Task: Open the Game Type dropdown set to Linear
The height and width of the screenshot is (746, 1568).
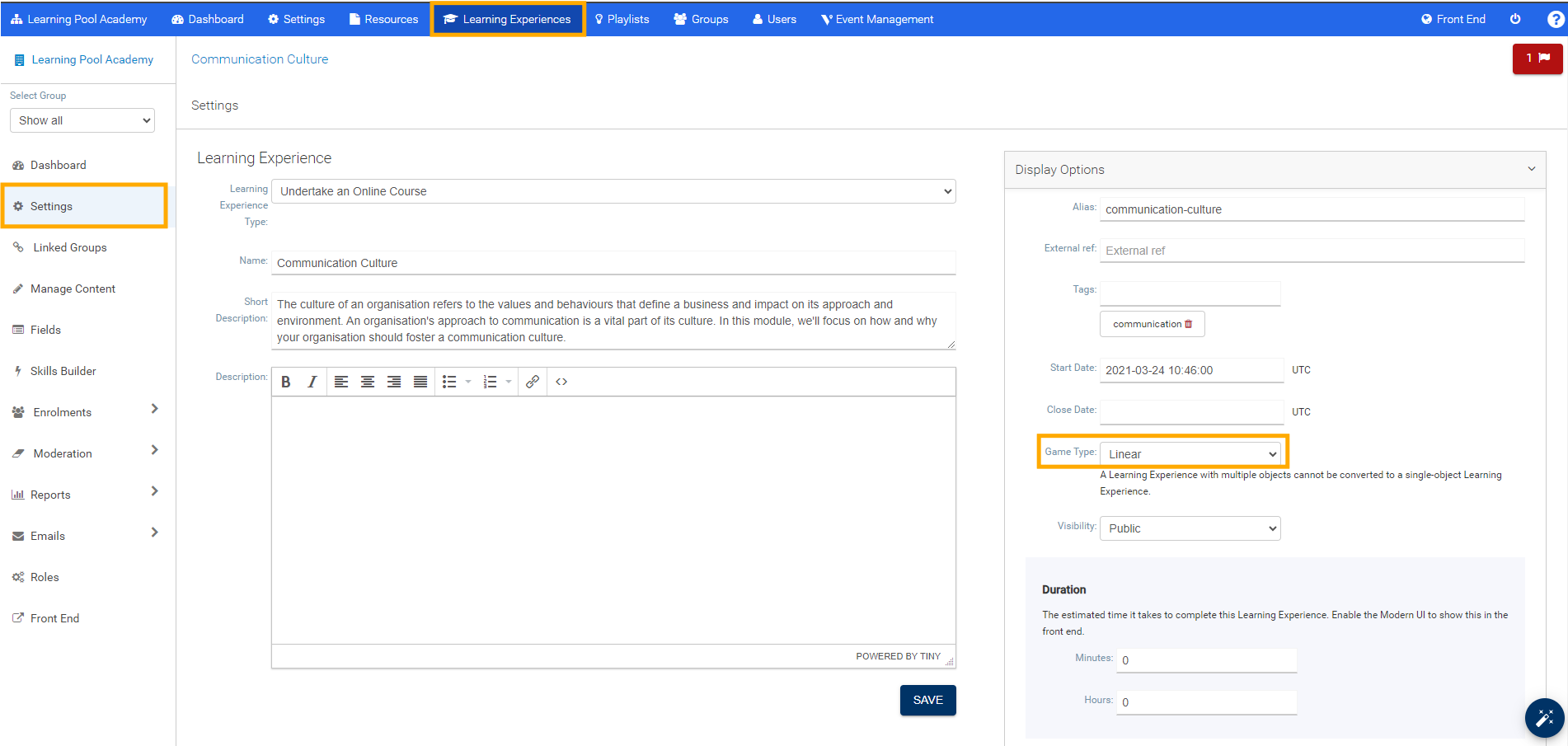Action: [x=1191, y=453]
